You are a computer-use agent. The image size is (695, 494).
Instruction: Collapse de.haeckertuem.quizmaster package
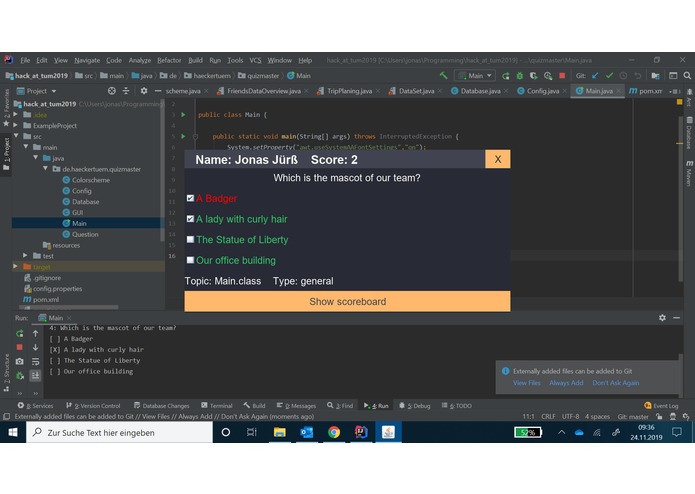coord(46,169)
